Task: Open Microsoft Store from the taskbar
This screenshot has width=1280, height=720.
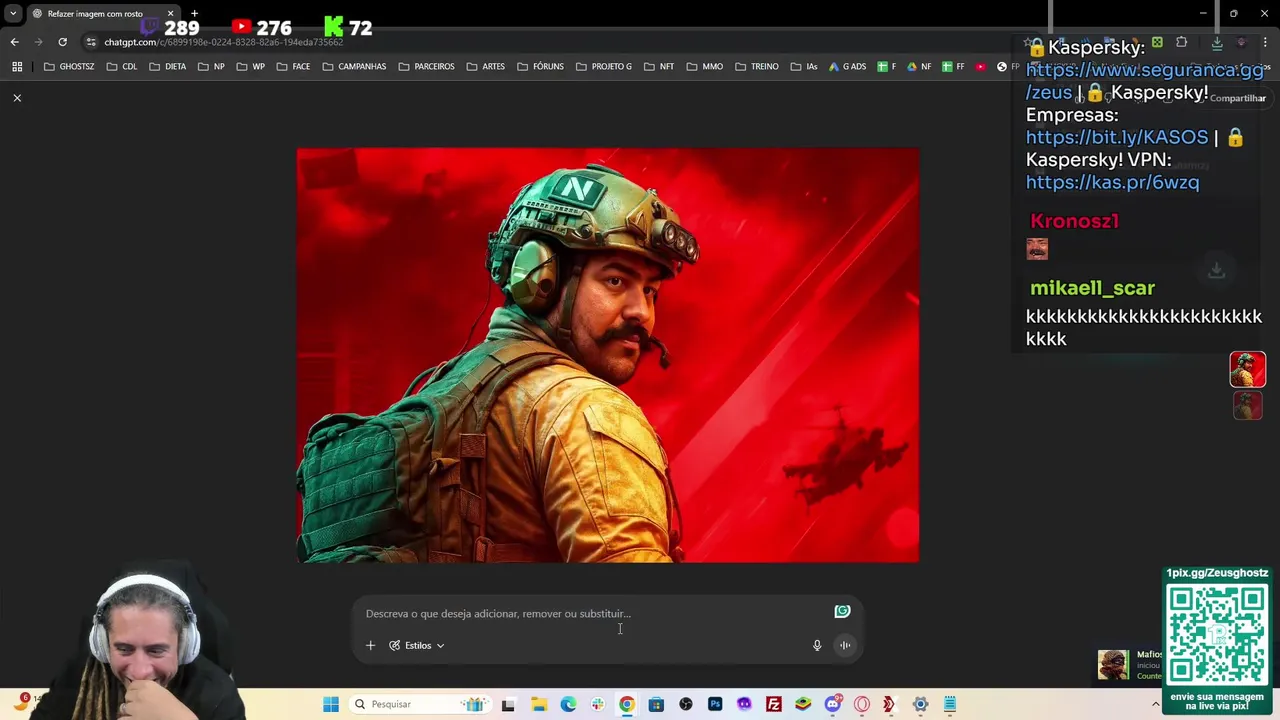Action: point(656,705)
